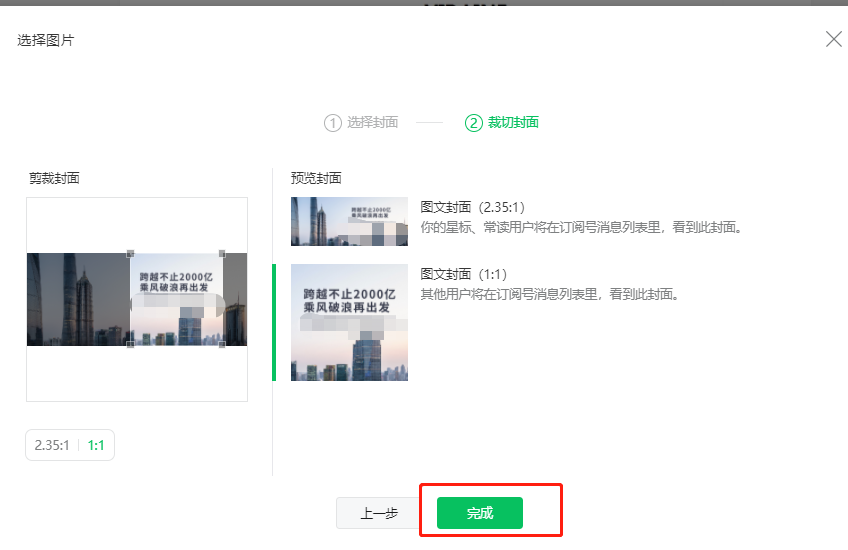Go back with the 上一步 button

tap(379, 513)
